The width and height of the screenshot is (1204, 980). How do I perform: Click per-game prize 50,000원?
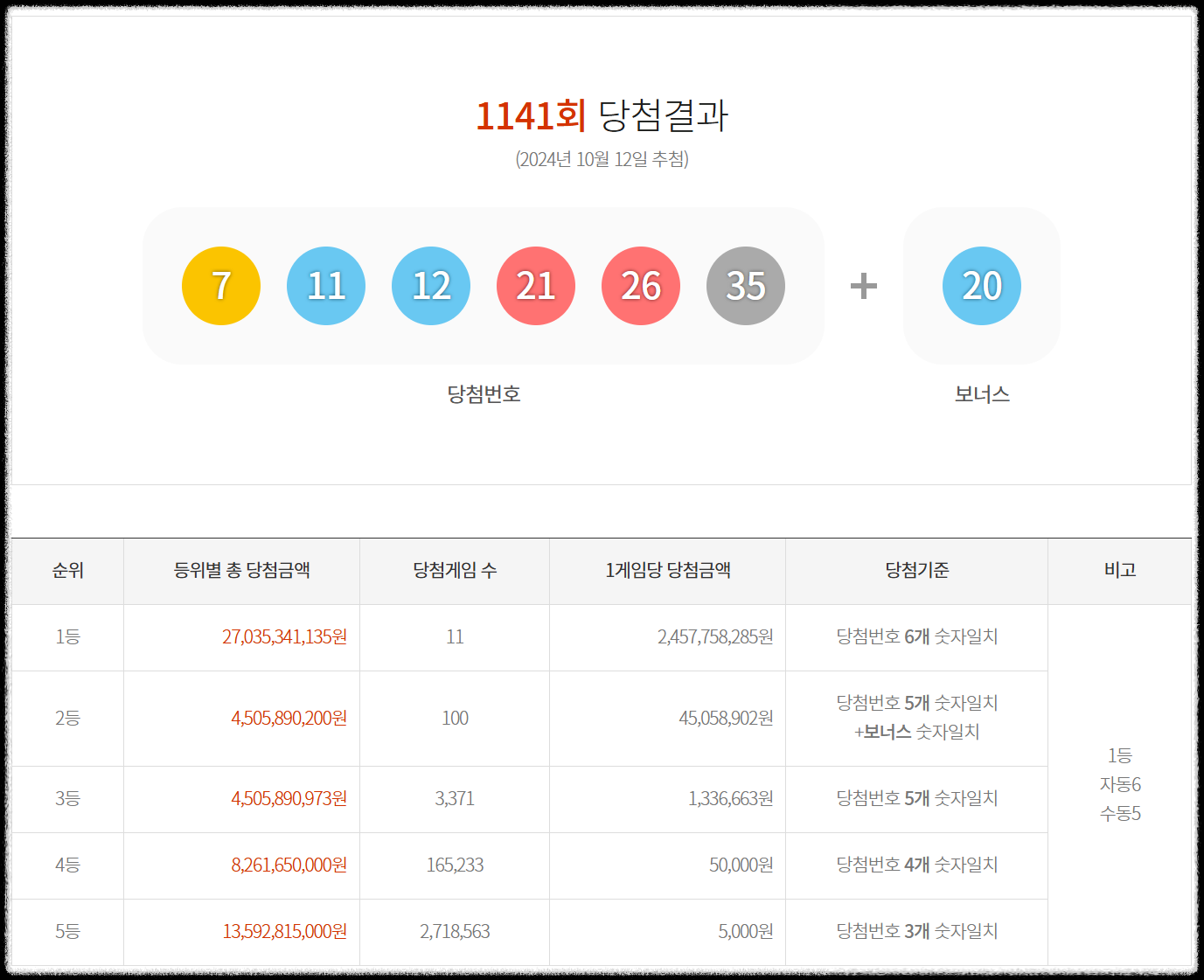[x=741, y=865]
